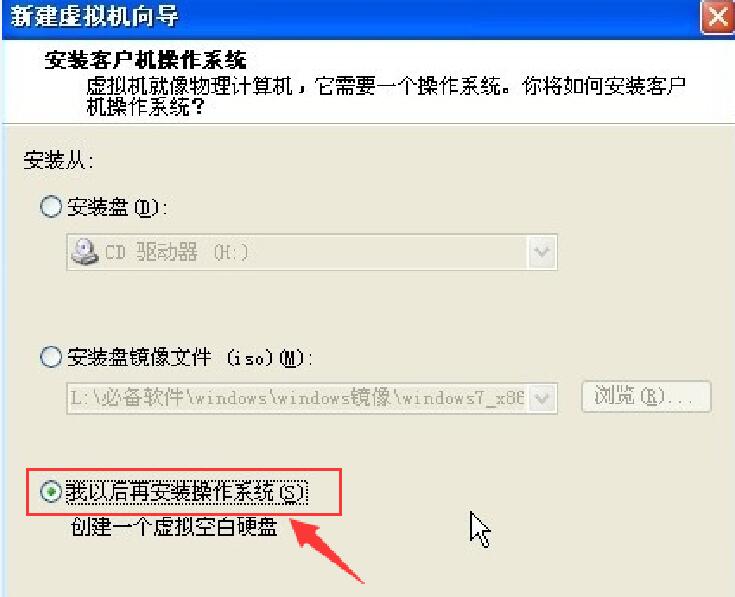Close the 新建虚拟机向导 wizard window
The width and height of the screenshot is (735, 597).
pos(717,17)
